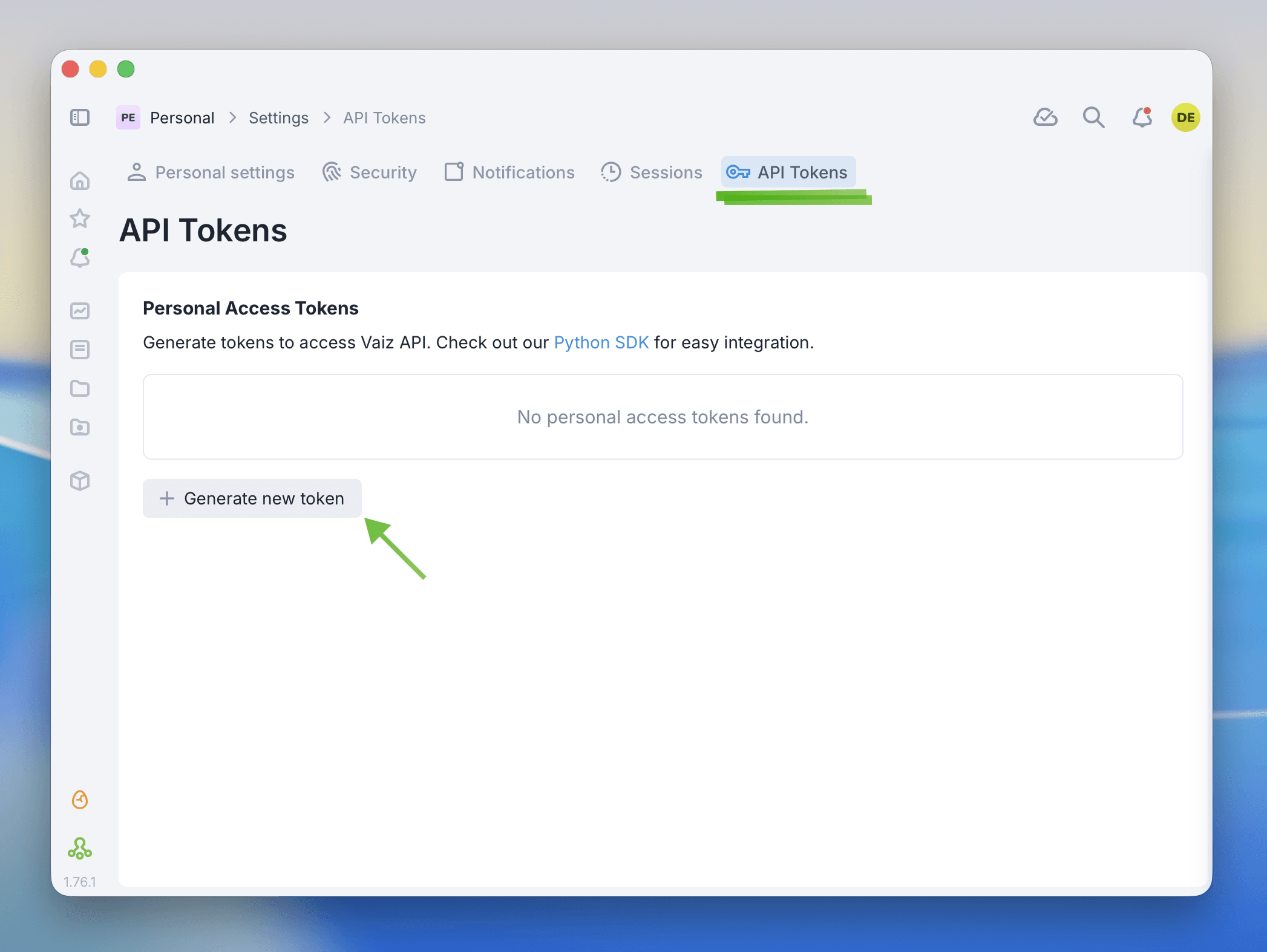Image resolution: width=1267 pixels, height=952 pixels.
Task: Open the Personal settings tab
Action: (x=211, y=172)
